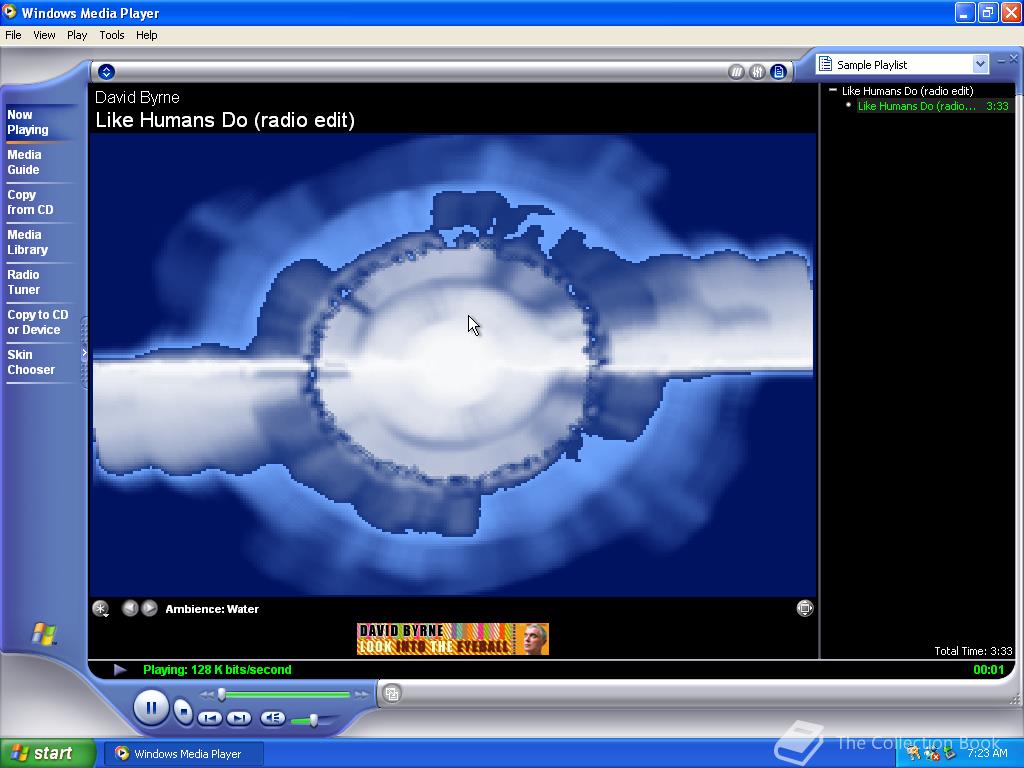Switch to skin mode button
1024x768 pixels.
[x=392, y=694]
